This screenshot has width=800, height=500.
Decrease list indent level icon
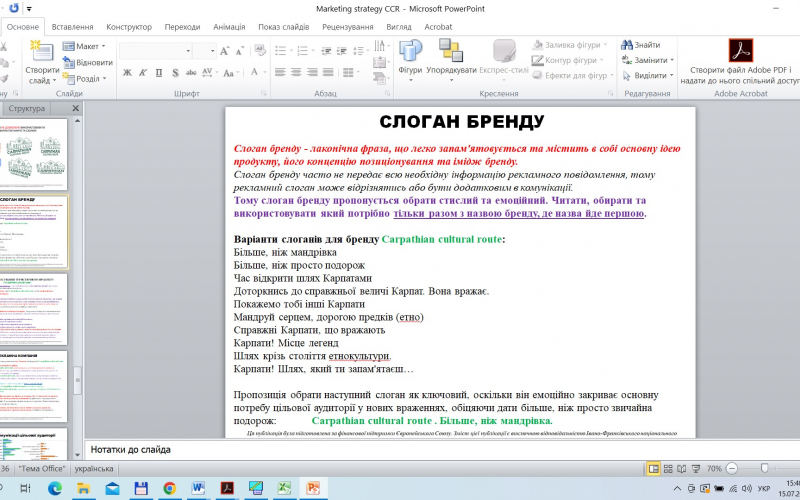tap(326, 51)
